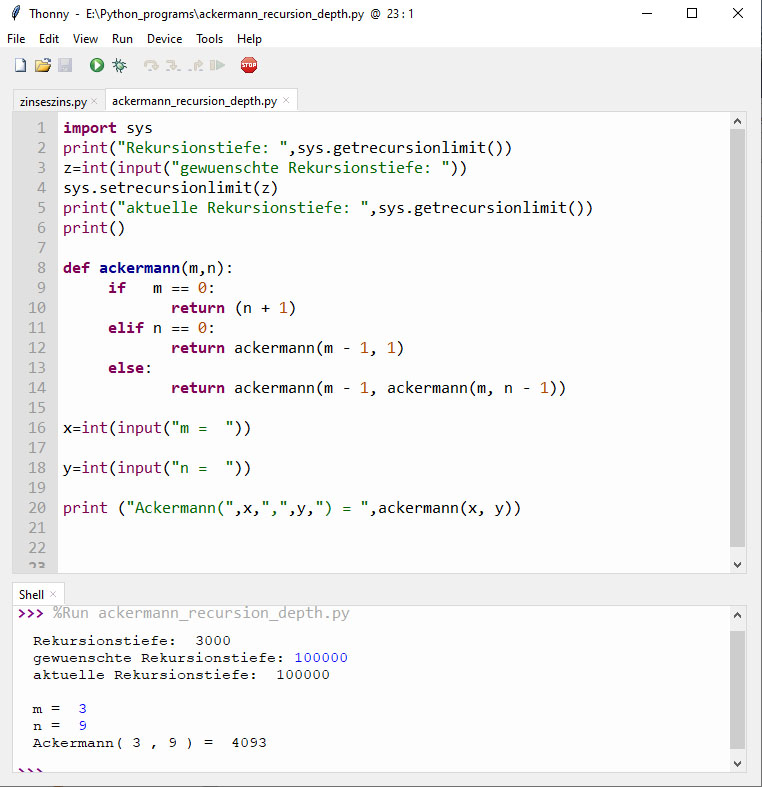Close the zinseszins.py tab
This screenshot has width=762, height=787.
(x=94, y=101)
